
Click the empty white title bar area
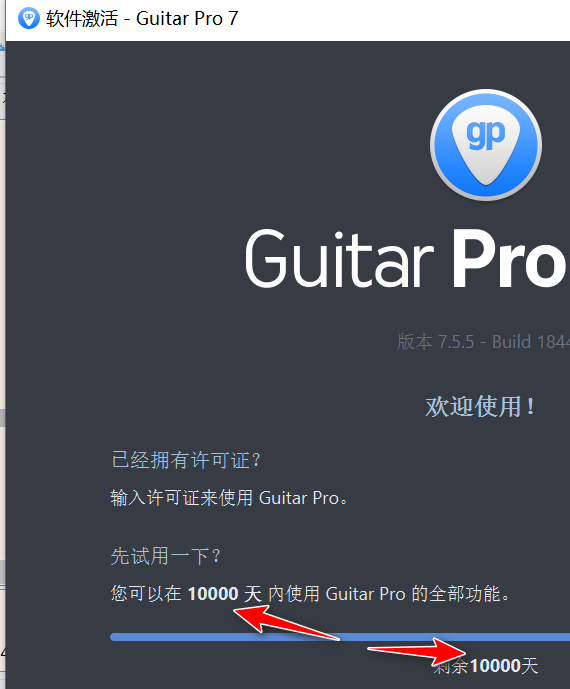click(x=404, y=20)
